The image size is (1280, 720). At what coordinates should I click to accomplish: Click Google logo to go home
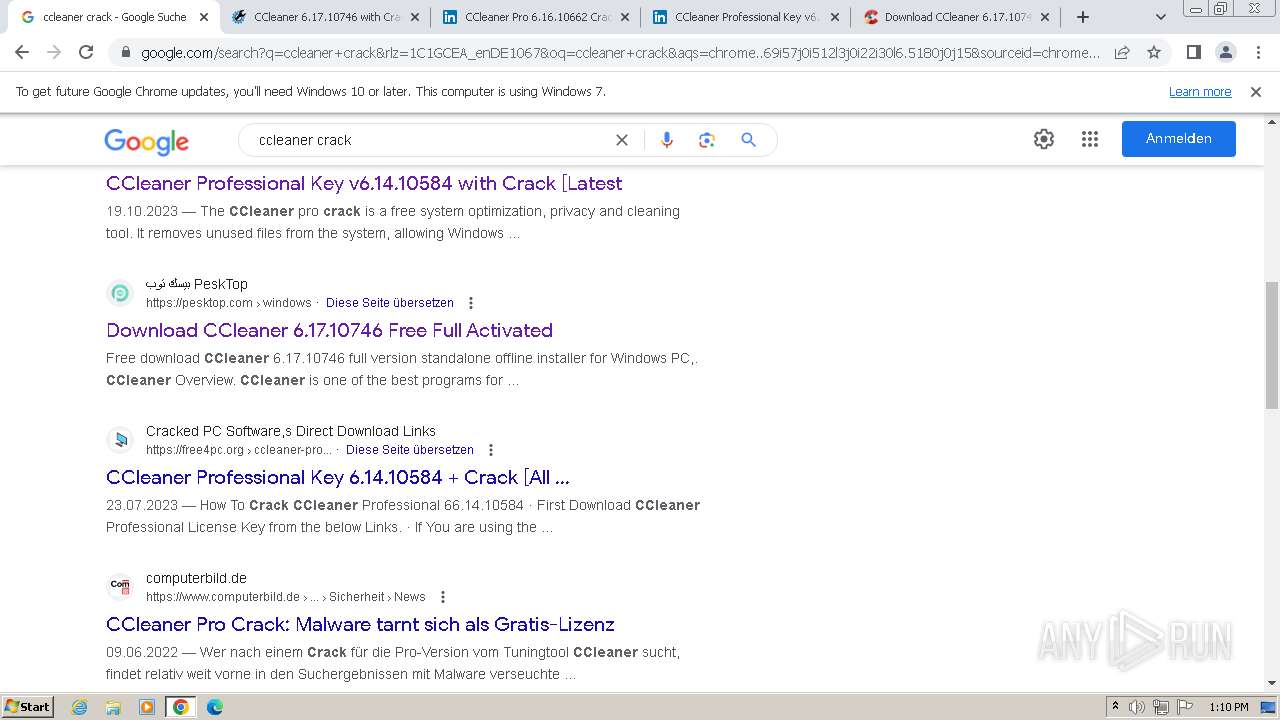click(x=146, y=141)
